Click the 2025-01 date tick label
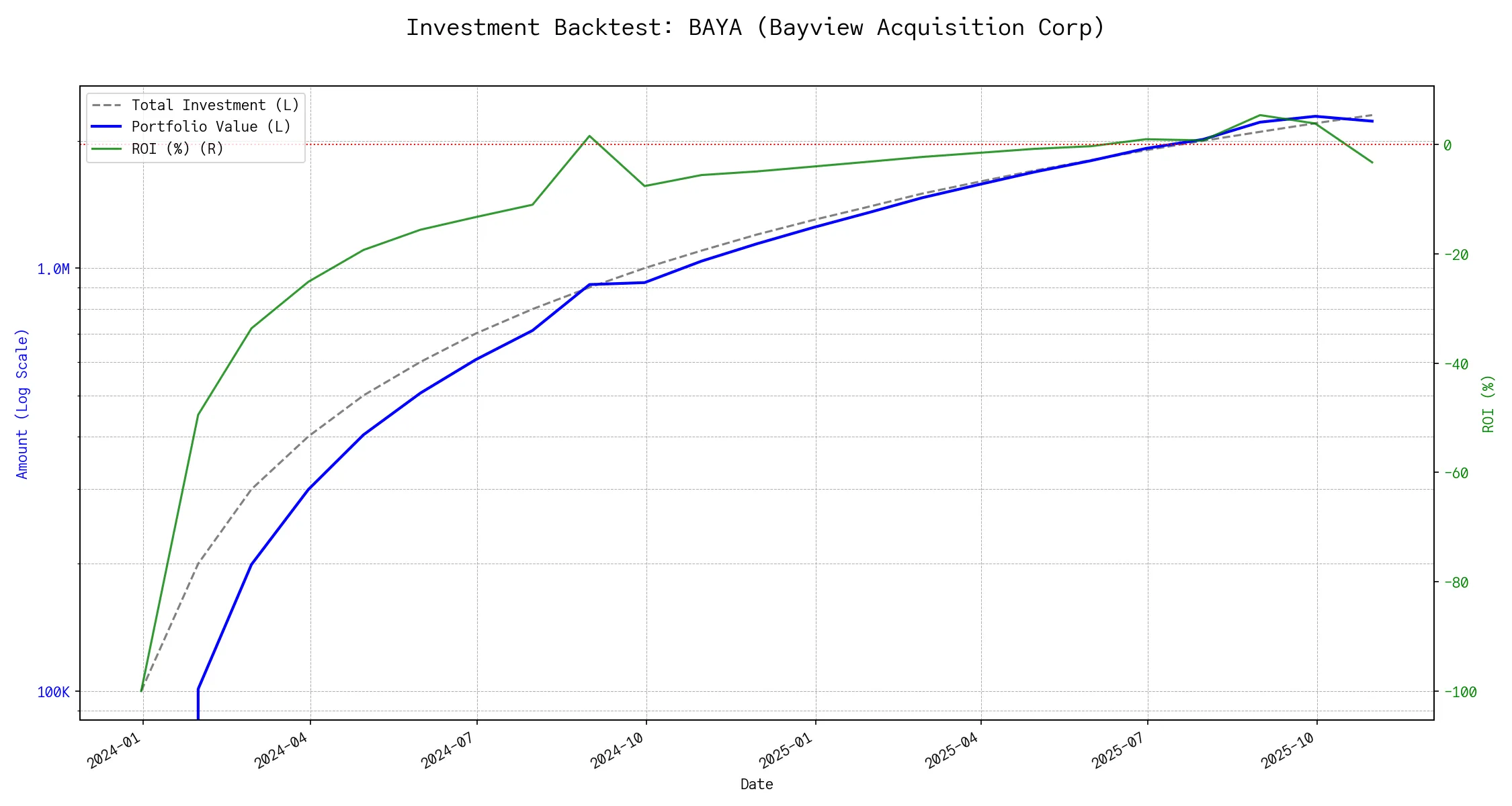 click(786, 750)
